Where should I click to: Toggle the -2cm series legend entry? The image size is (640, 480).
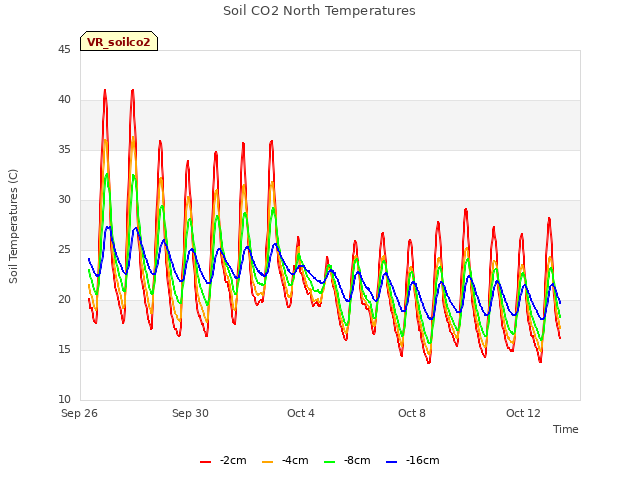223,461
